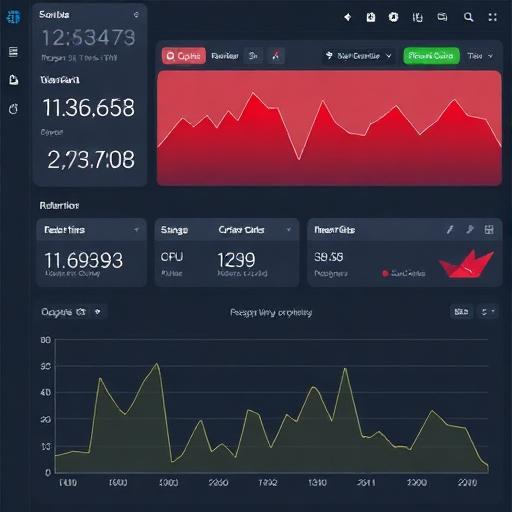The image size is (512, 512).
Task: Click the Cufaw Cirls column header
Action: tap(241, 230)
